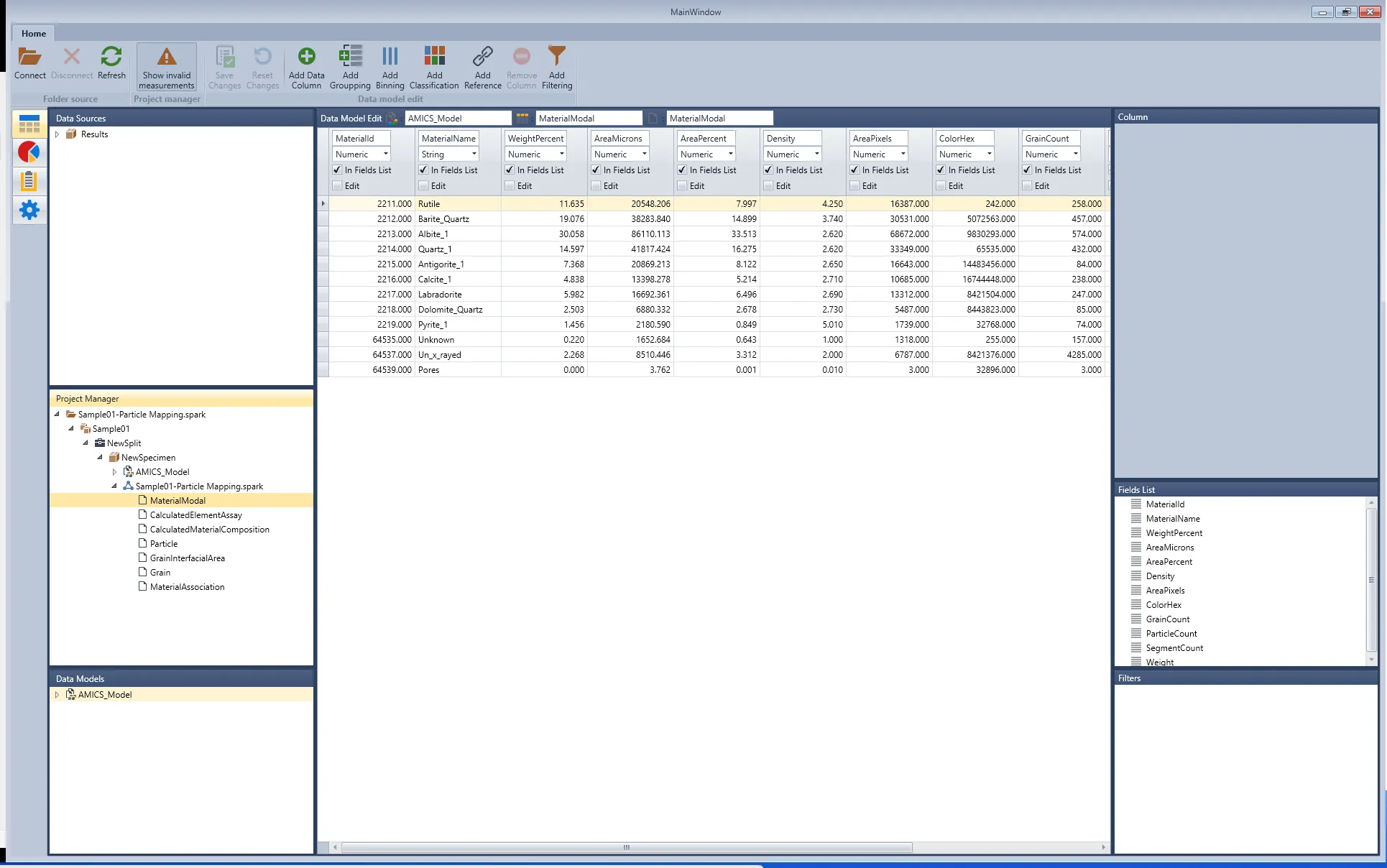Click Add Classification icon

[435, 57]
